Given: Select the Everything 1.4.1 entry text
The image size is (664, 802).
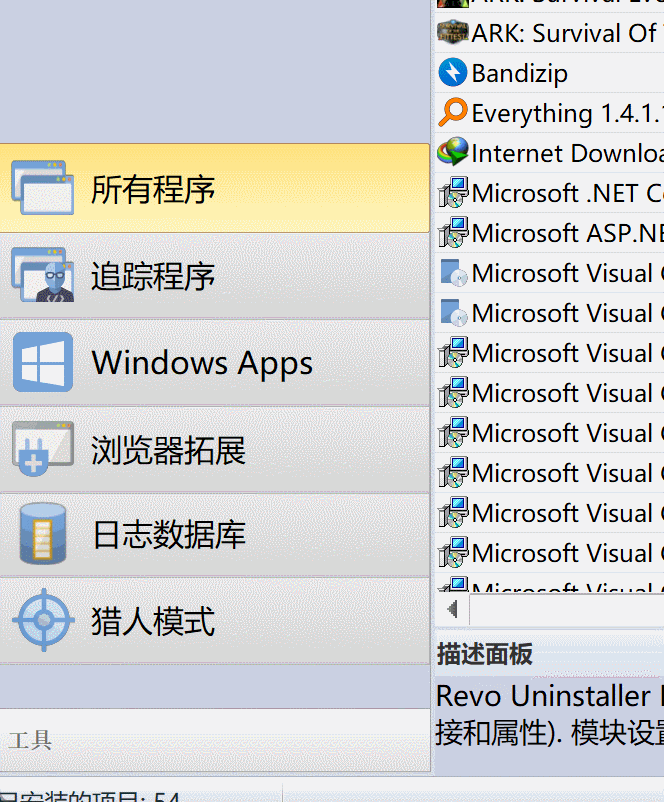Looking at the screenshot, I should pyautogui.click(x=567, y=113).
